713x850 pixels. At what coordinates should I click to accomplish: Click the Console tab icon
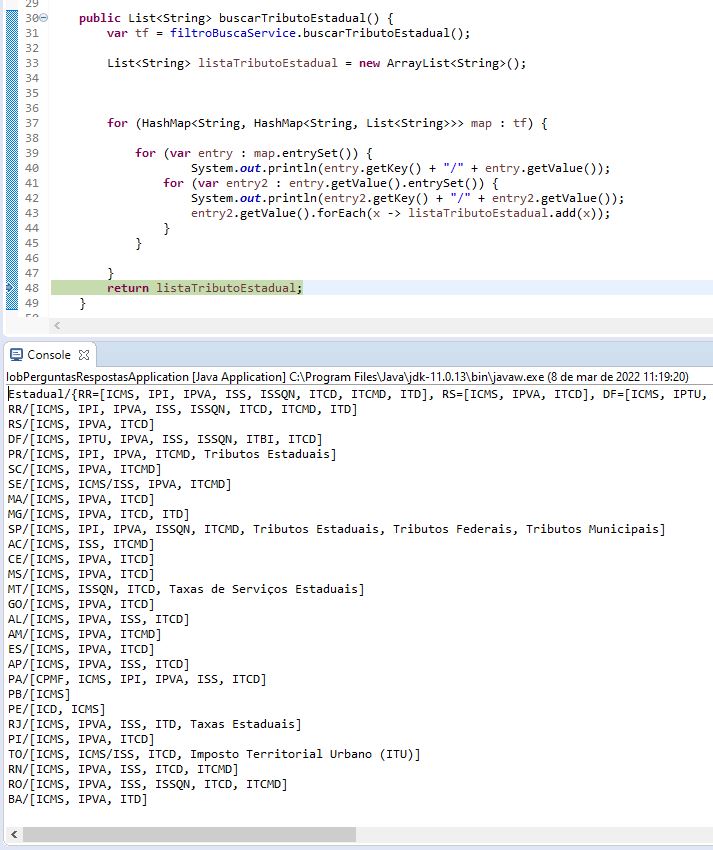click(x=17, y=355)
